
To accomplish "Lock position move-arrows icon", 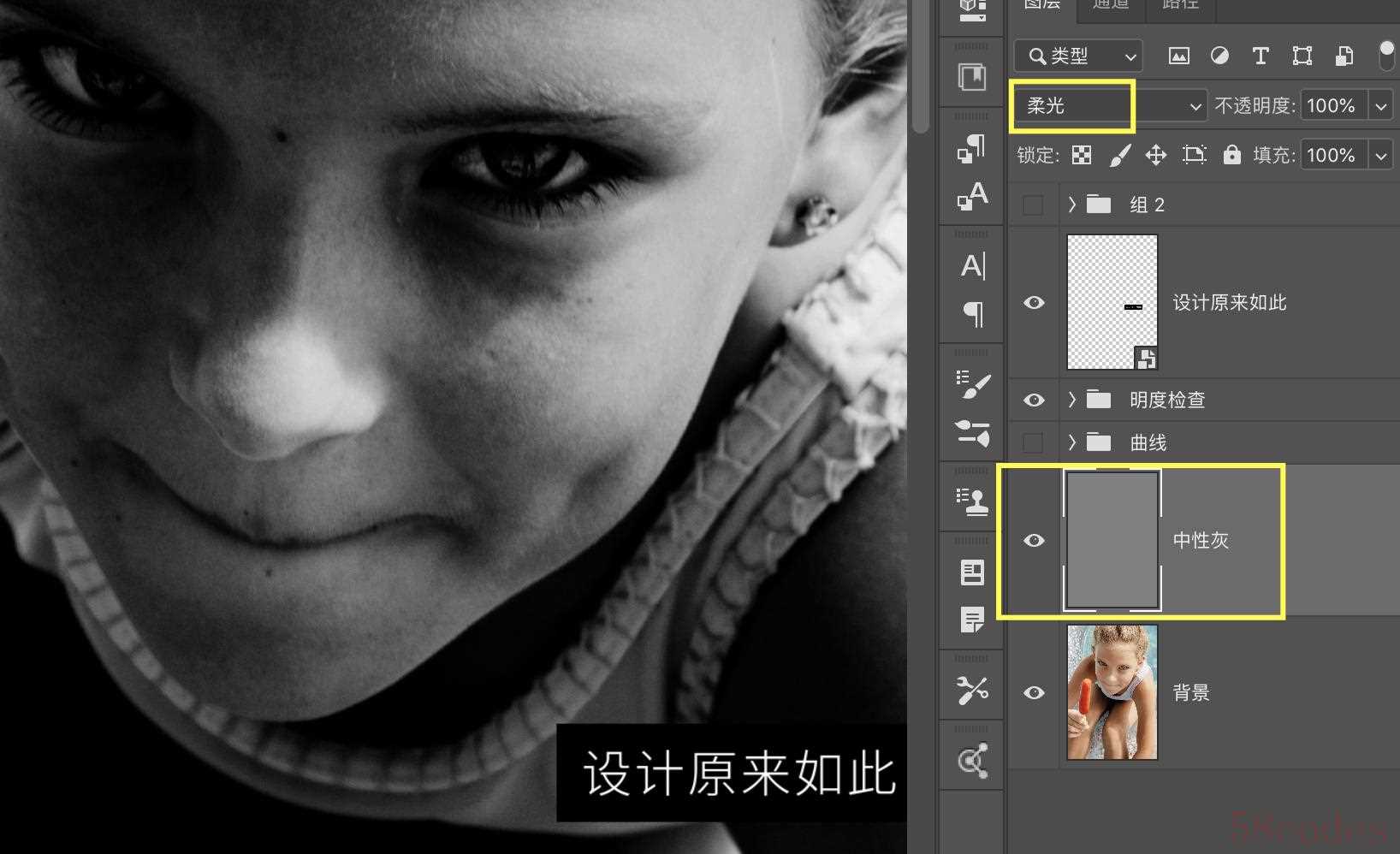I will click(x=1156, y=155).
